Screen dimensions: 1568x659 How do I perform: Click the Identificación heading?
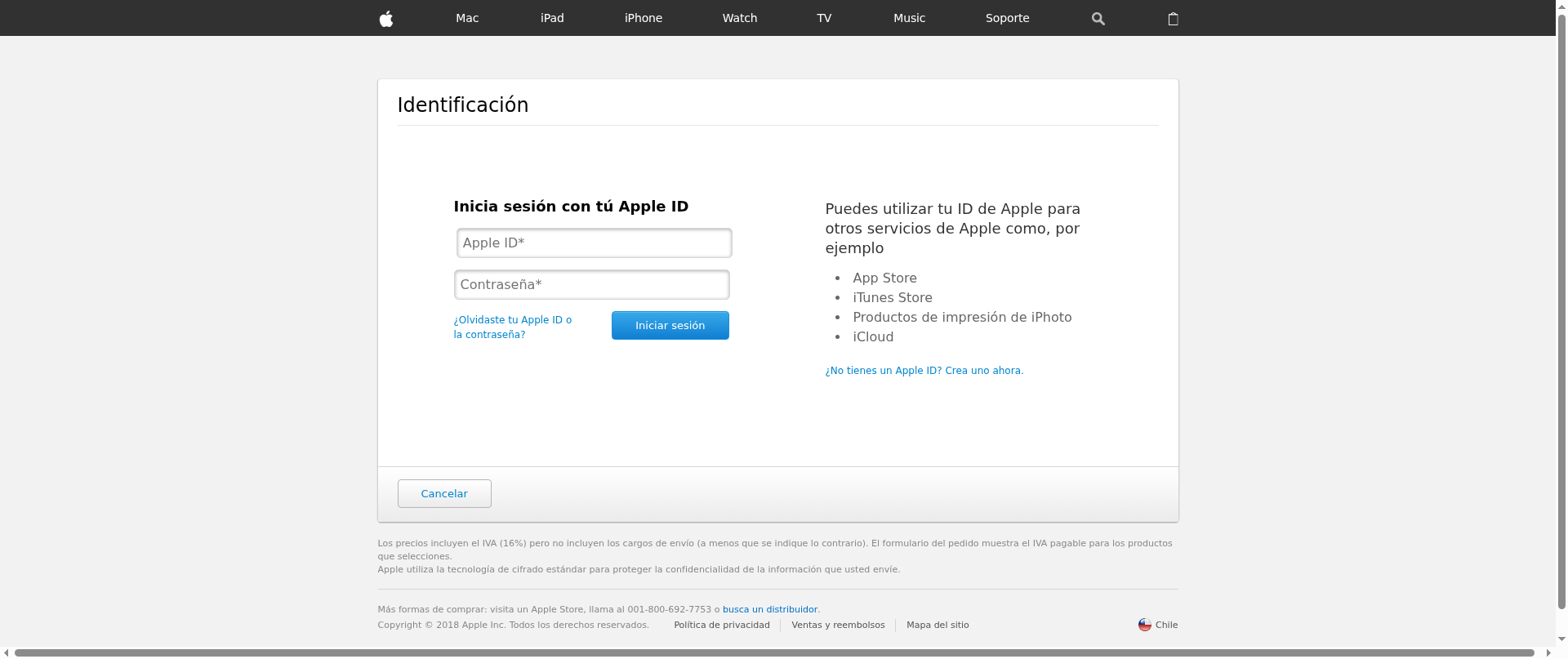coord(463,105)
